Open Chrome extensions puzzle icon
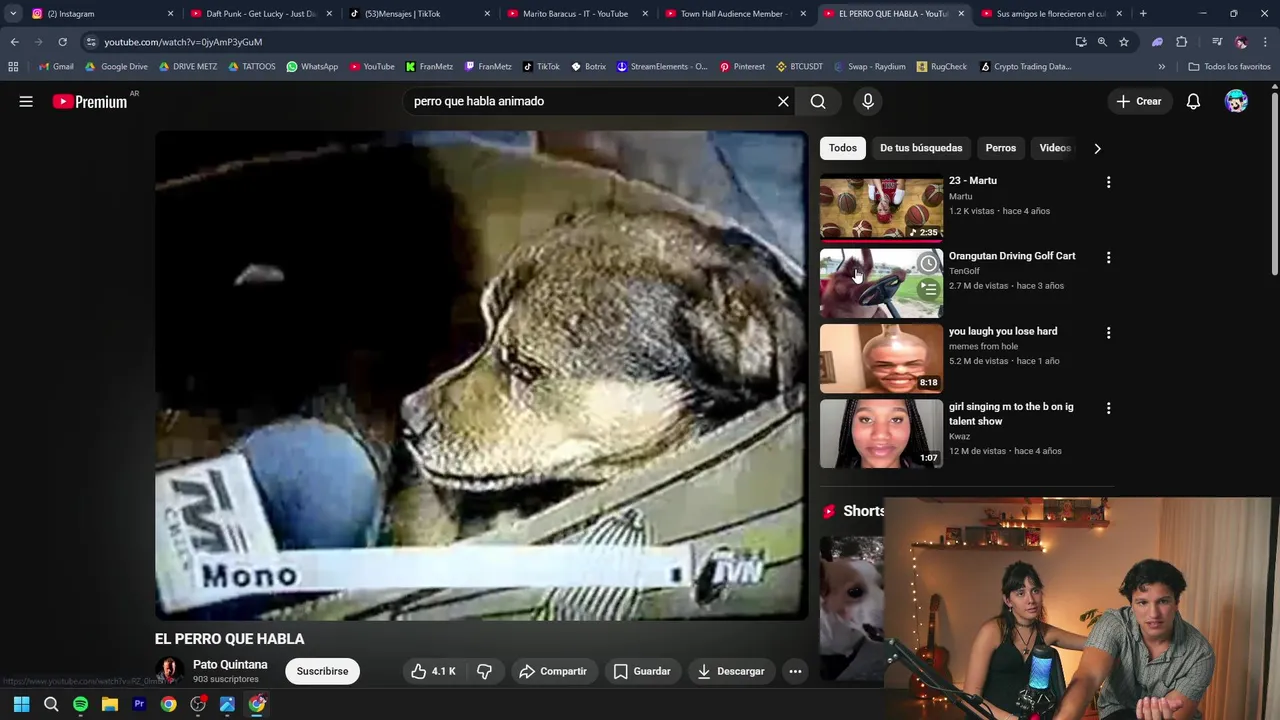This screenshot has height=720, width=1280. [1181, 42]
